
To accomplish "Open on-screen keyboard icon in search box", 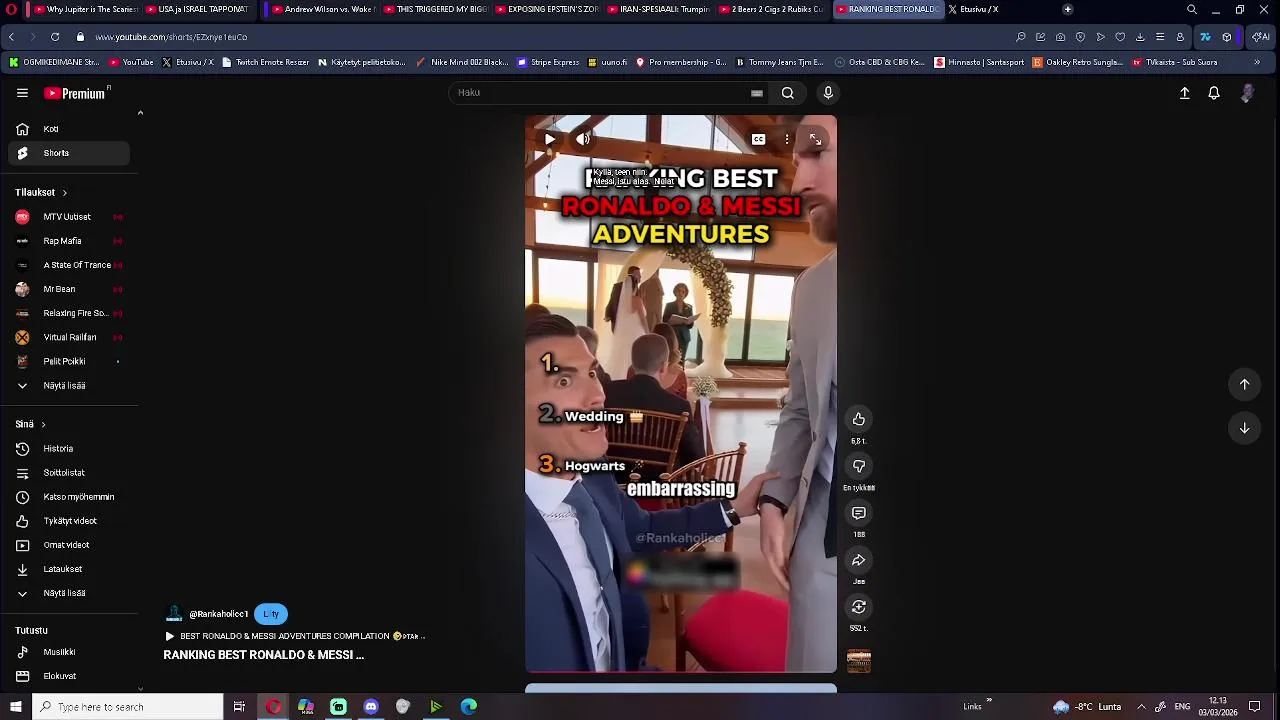I will coord(757,93).
